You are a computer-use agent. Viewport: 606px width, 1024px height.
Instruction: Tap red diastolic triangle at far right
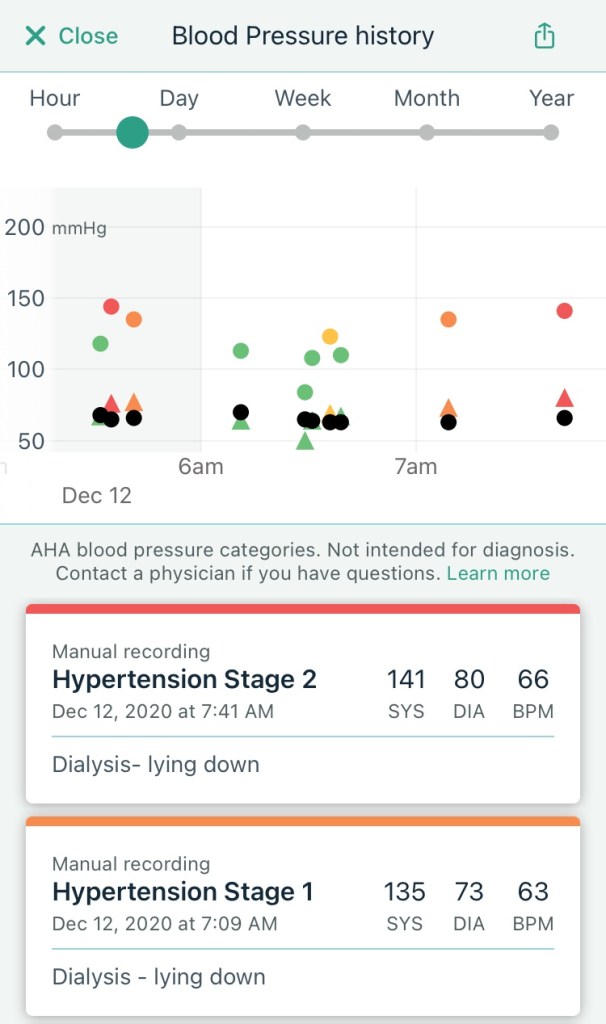[564, 398]
